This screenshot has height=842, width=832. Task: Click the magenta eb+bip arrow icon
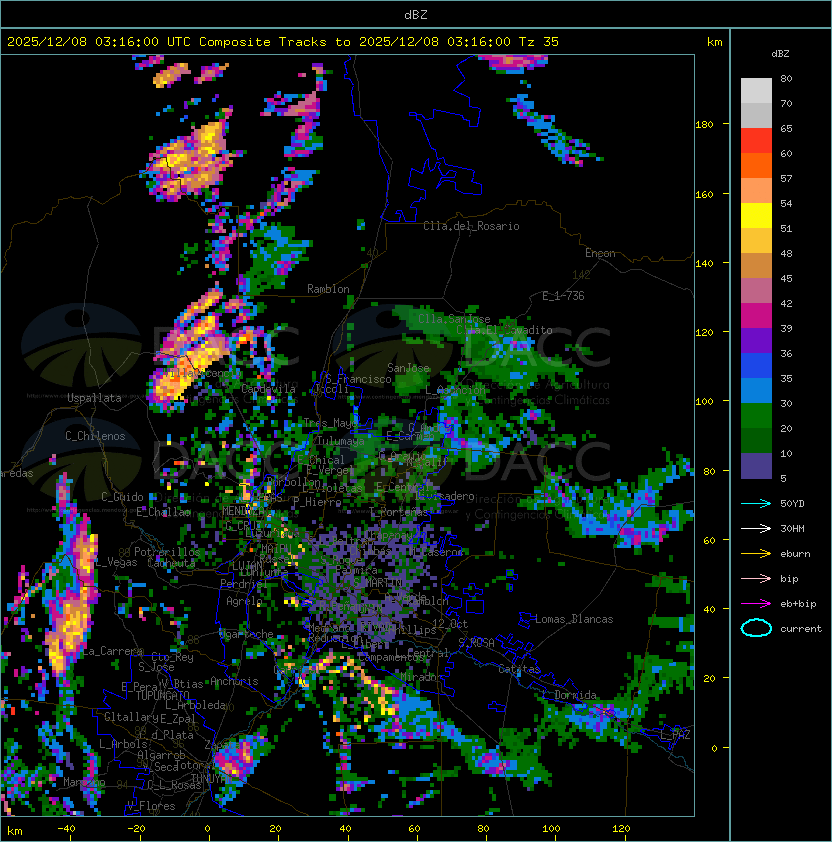click(x=756, y=604)
